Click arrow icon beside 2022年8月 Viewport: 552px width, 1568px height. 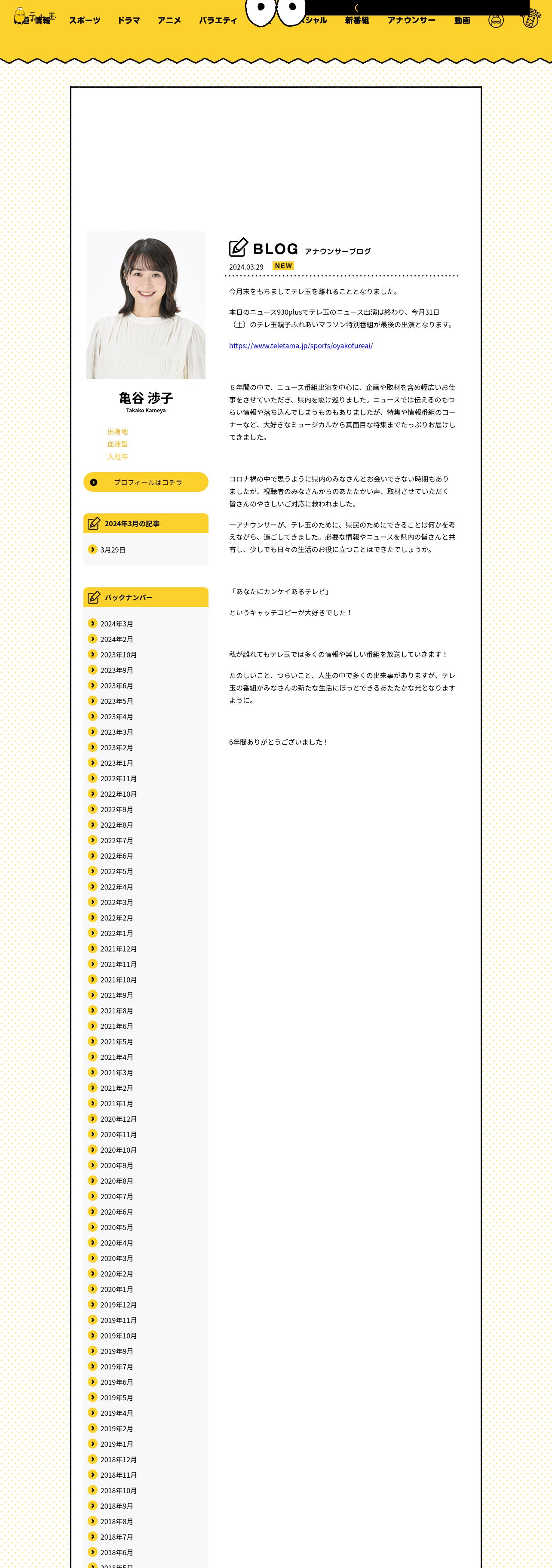[x=92, y=825]
